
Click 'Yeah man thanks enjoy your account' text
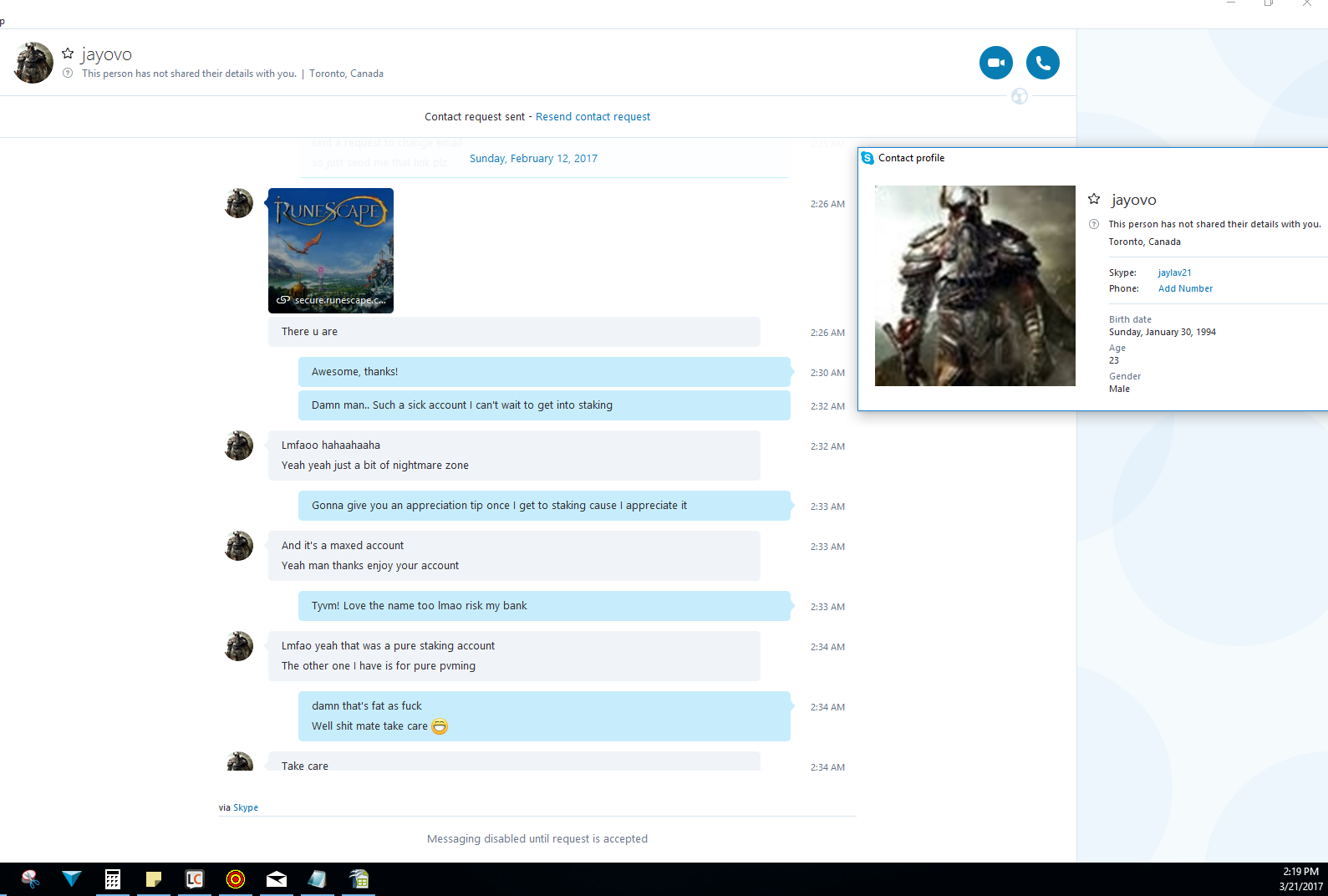pyautogui.click(x=370, y=566)
